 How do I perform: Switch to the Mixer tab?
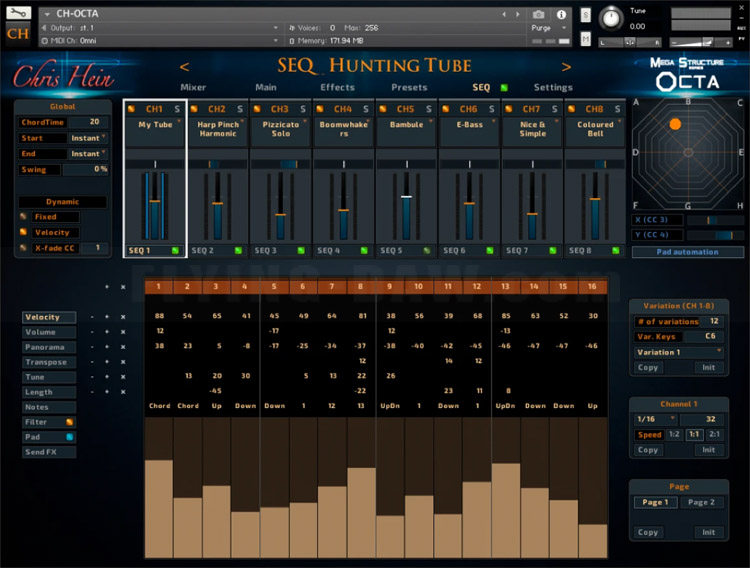pos(193,88)
